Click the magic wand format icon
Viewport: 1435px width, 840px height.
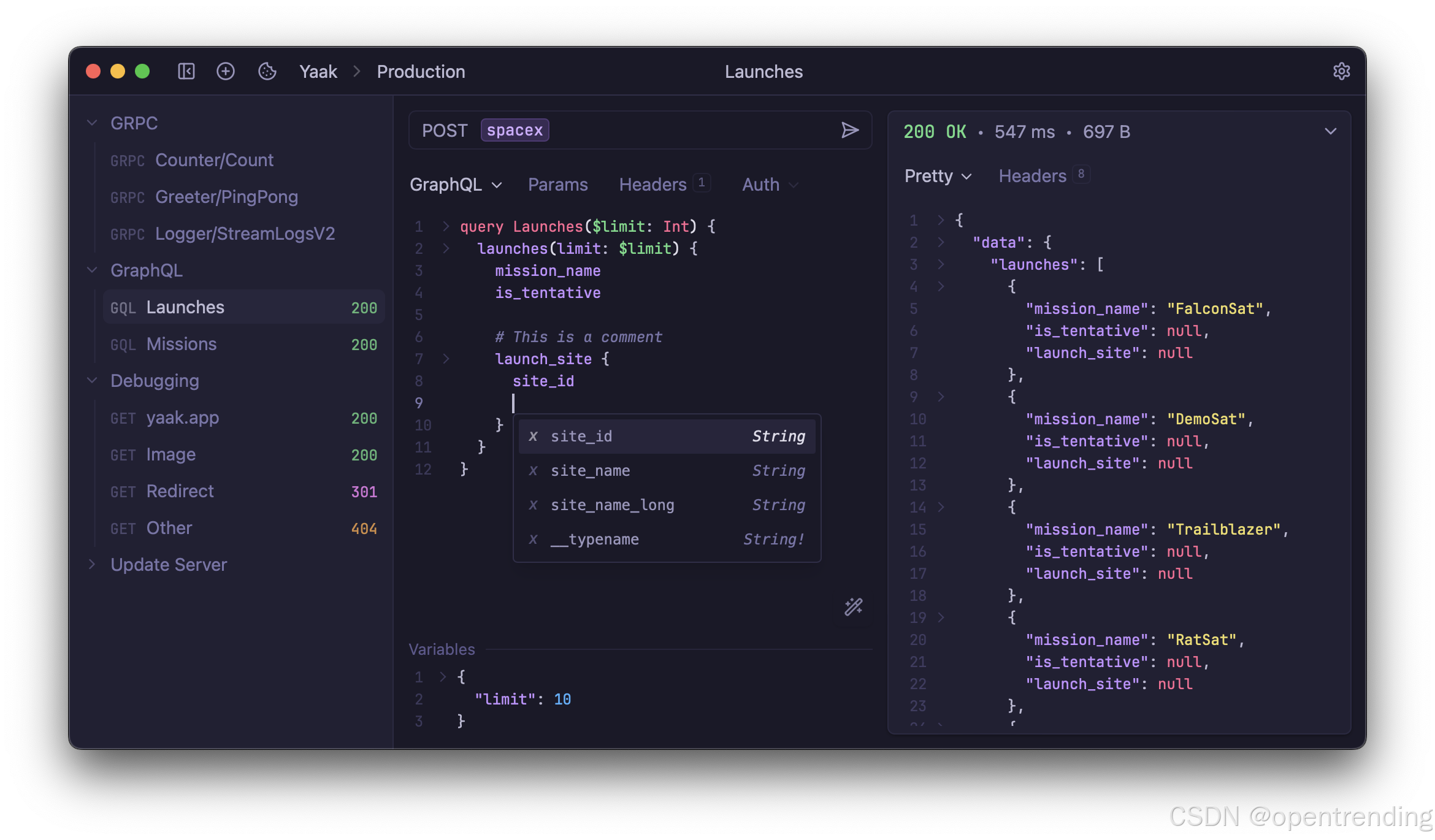pyautogui.click(x=853, y=607)
